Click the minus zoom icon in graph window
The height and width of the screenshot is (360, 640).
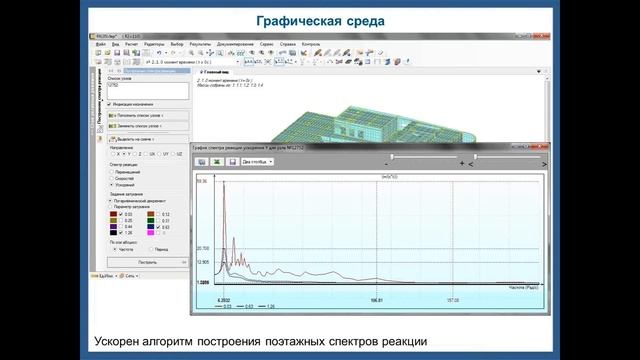coord(386,164)
